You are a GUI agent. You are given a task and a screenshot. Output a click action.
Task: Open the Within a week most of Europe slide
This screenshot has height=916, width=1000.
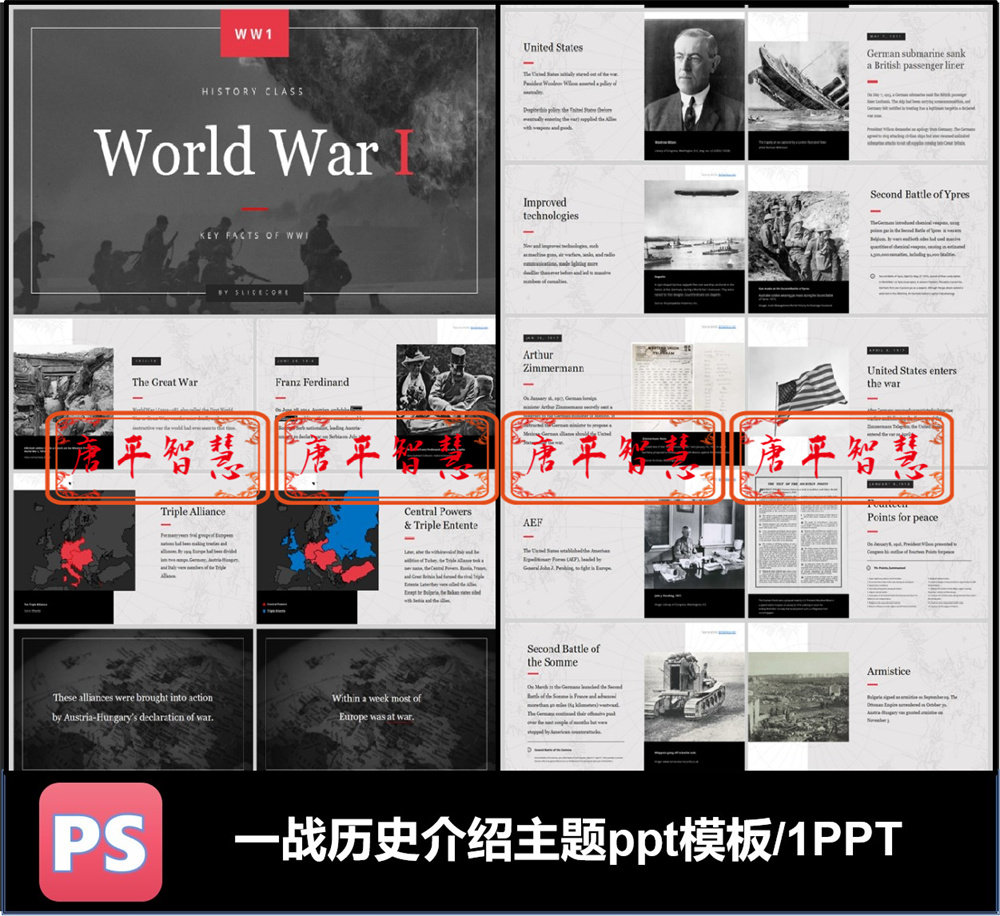376,700
